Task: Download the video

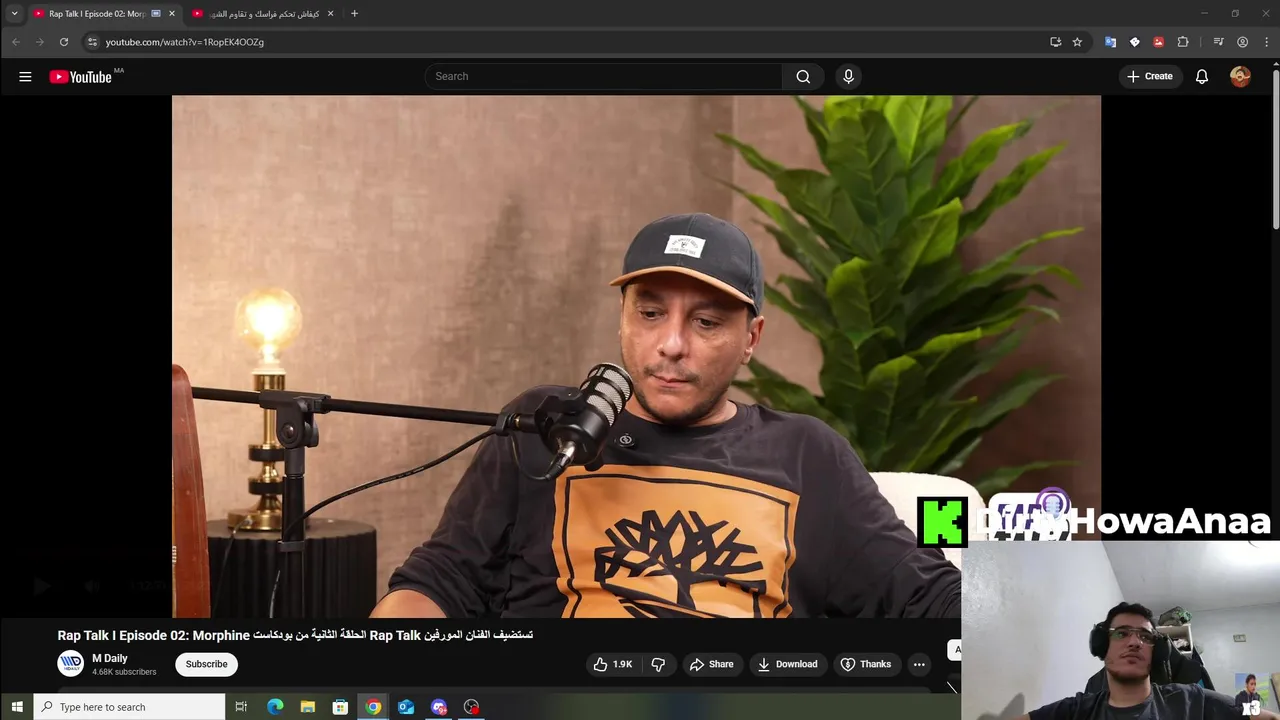Action: [x=788, y=664]
